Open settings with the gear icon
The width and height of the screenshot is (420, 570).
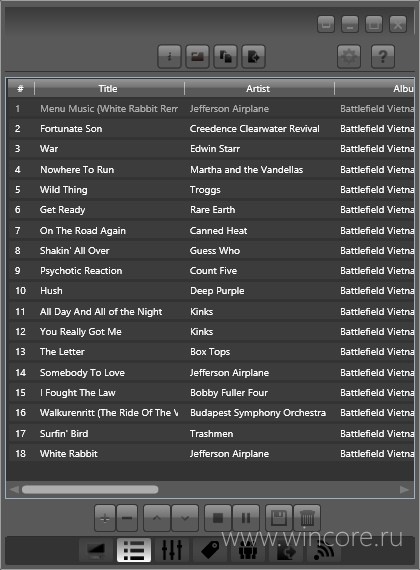(x=349, y=56)
